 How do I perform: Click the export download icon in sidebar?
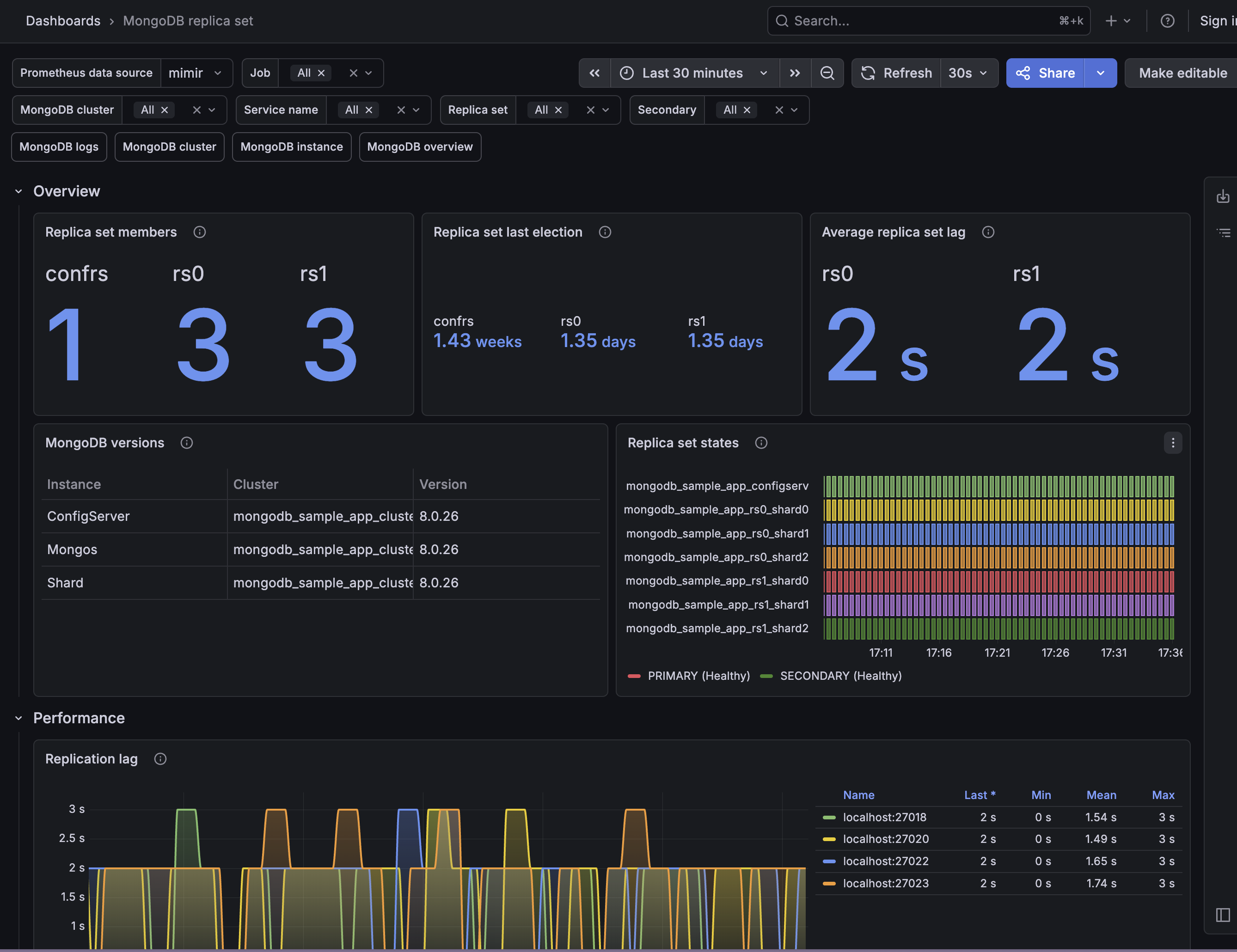click(1223, 196)
